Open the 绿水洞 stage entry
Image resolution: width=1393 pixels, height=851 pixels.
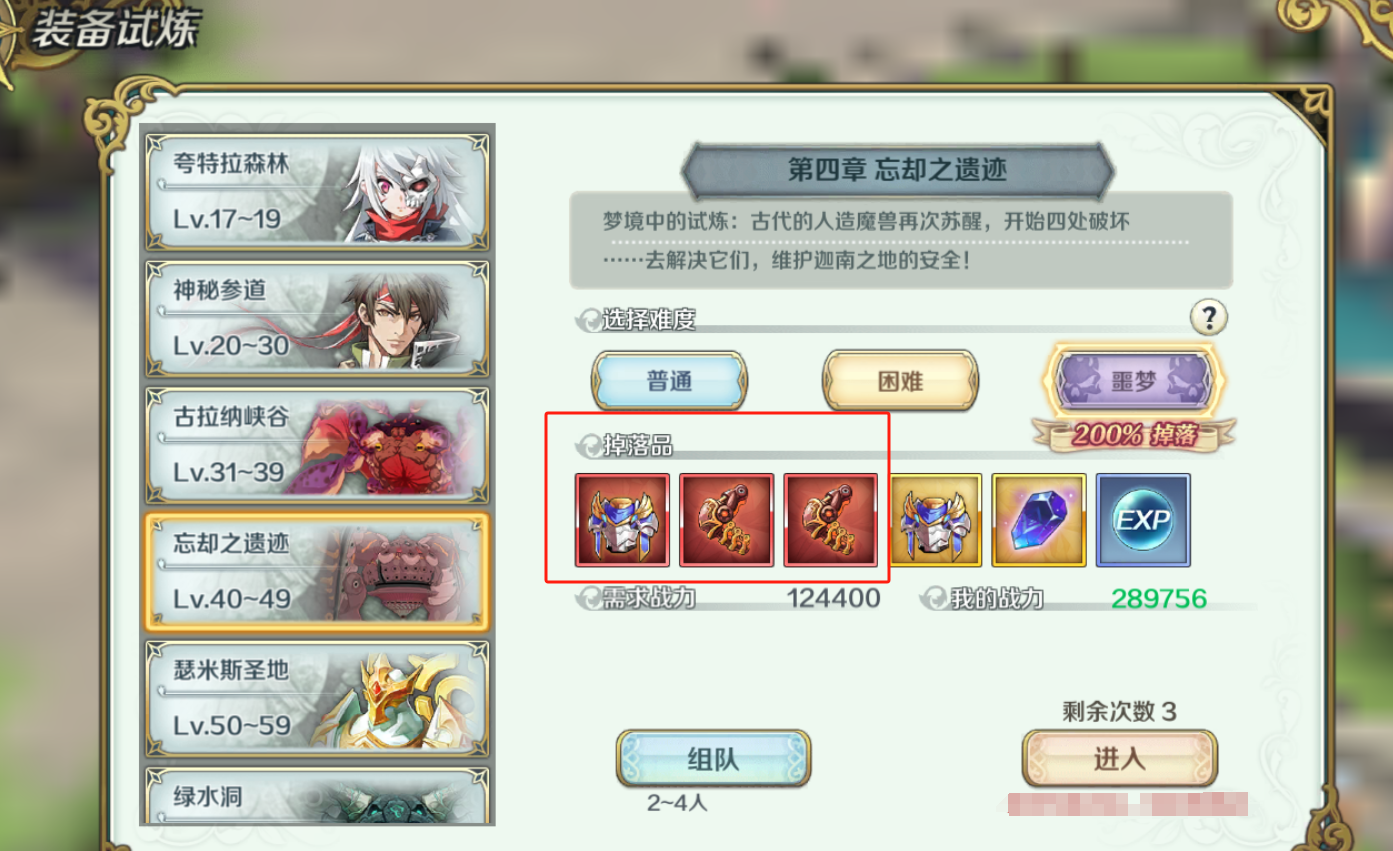click(x=317, y=796)
